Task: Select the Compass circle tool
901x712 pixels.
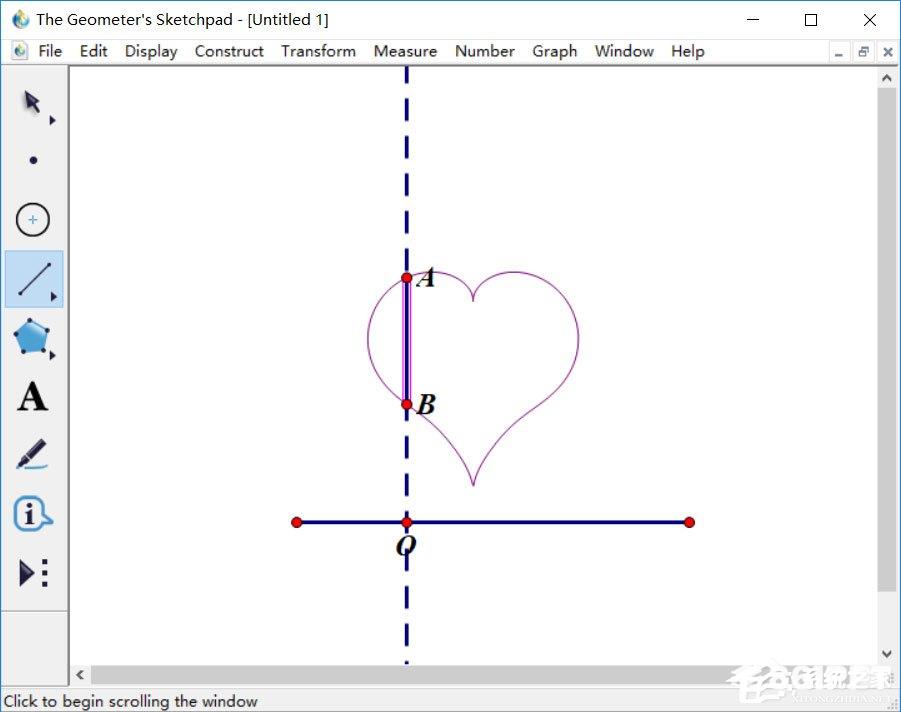Action: [x=33, y=220]
